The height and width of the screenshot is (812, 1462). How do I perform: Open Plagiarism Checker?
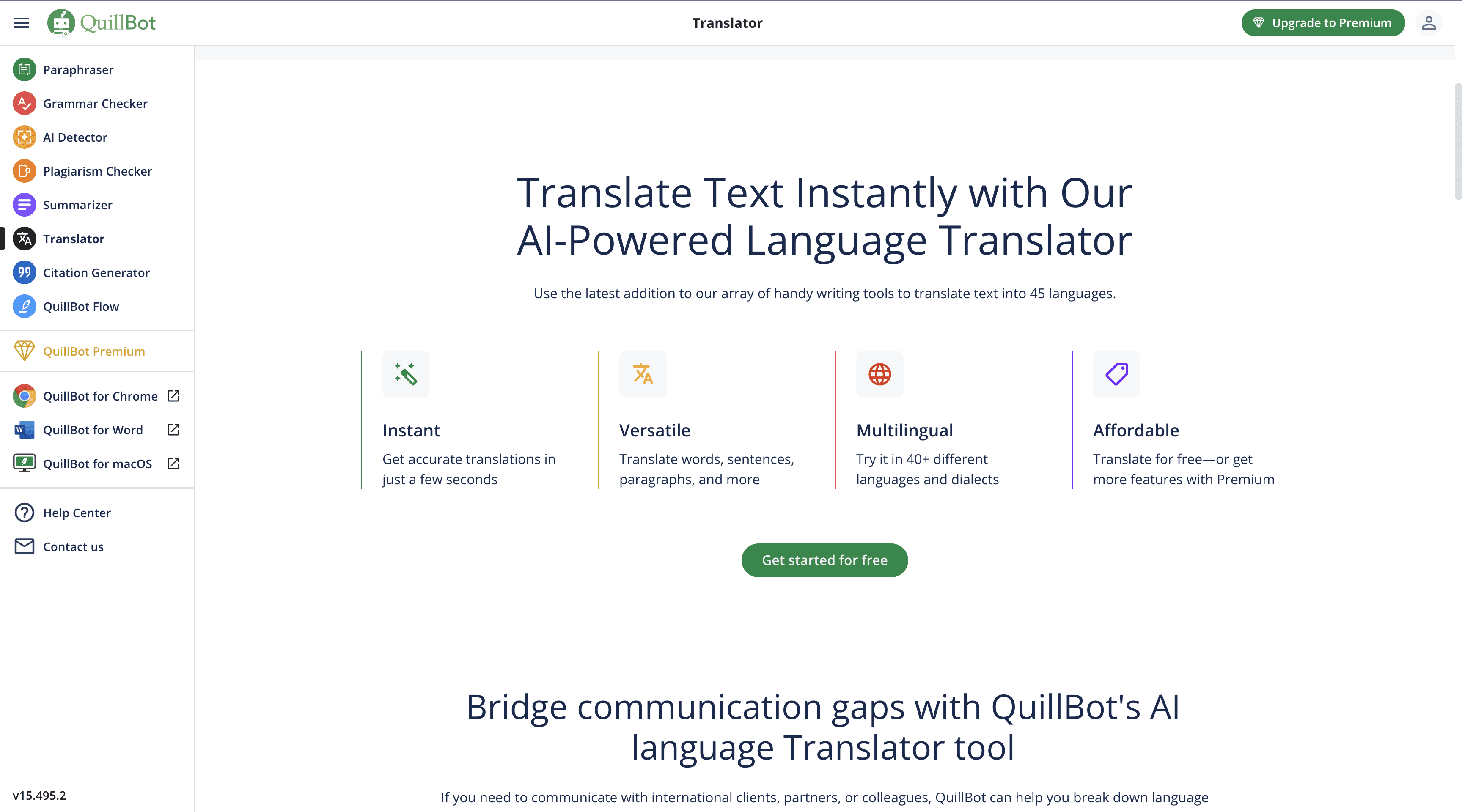click(x=98, y=171)
